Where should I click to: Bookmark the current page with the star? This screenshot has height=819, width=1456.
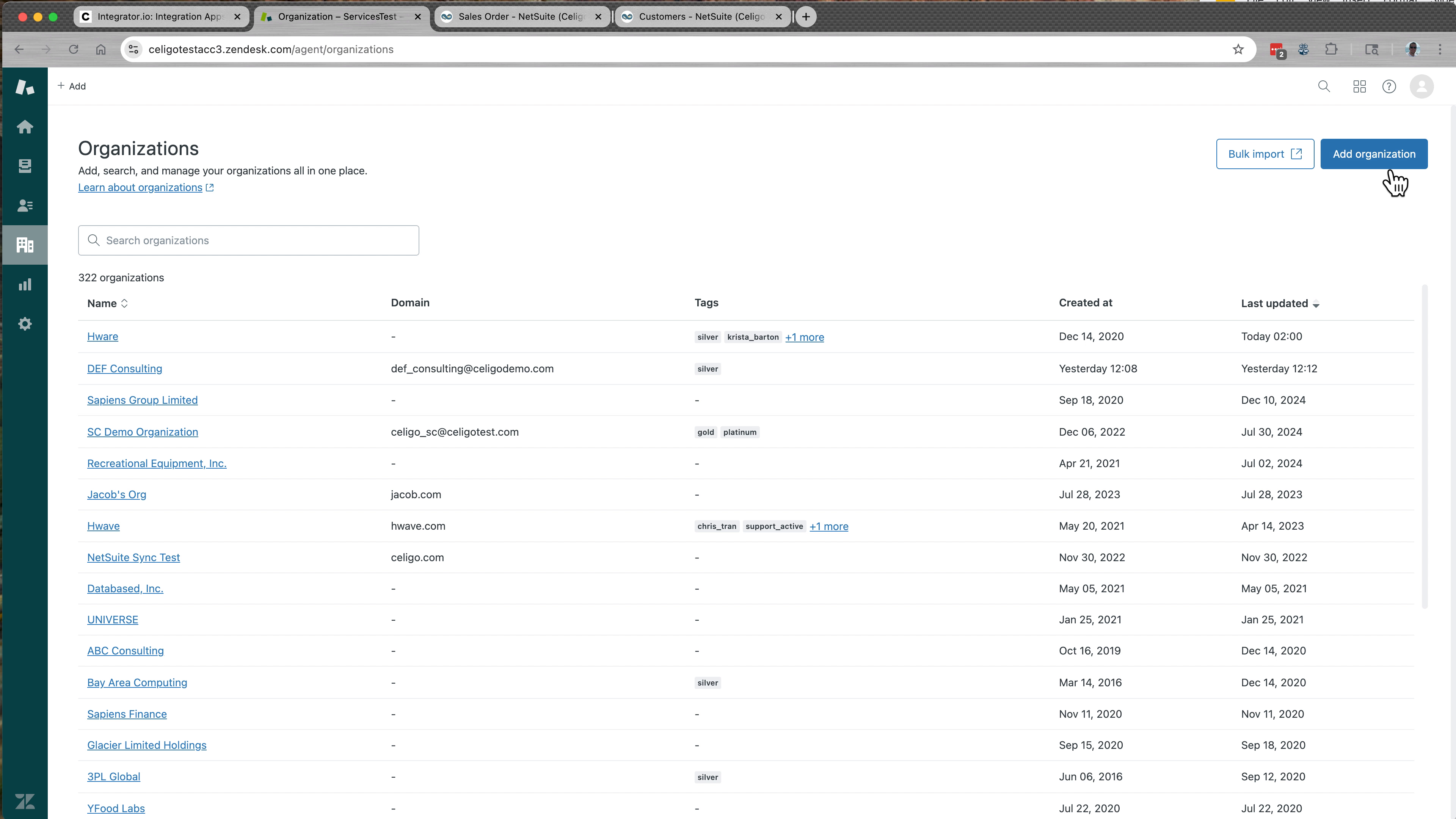1238,49
